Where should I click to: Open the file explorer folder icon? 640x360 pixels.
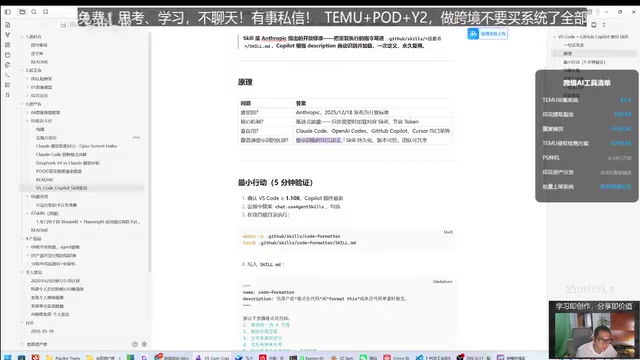[x=22, y=12]
